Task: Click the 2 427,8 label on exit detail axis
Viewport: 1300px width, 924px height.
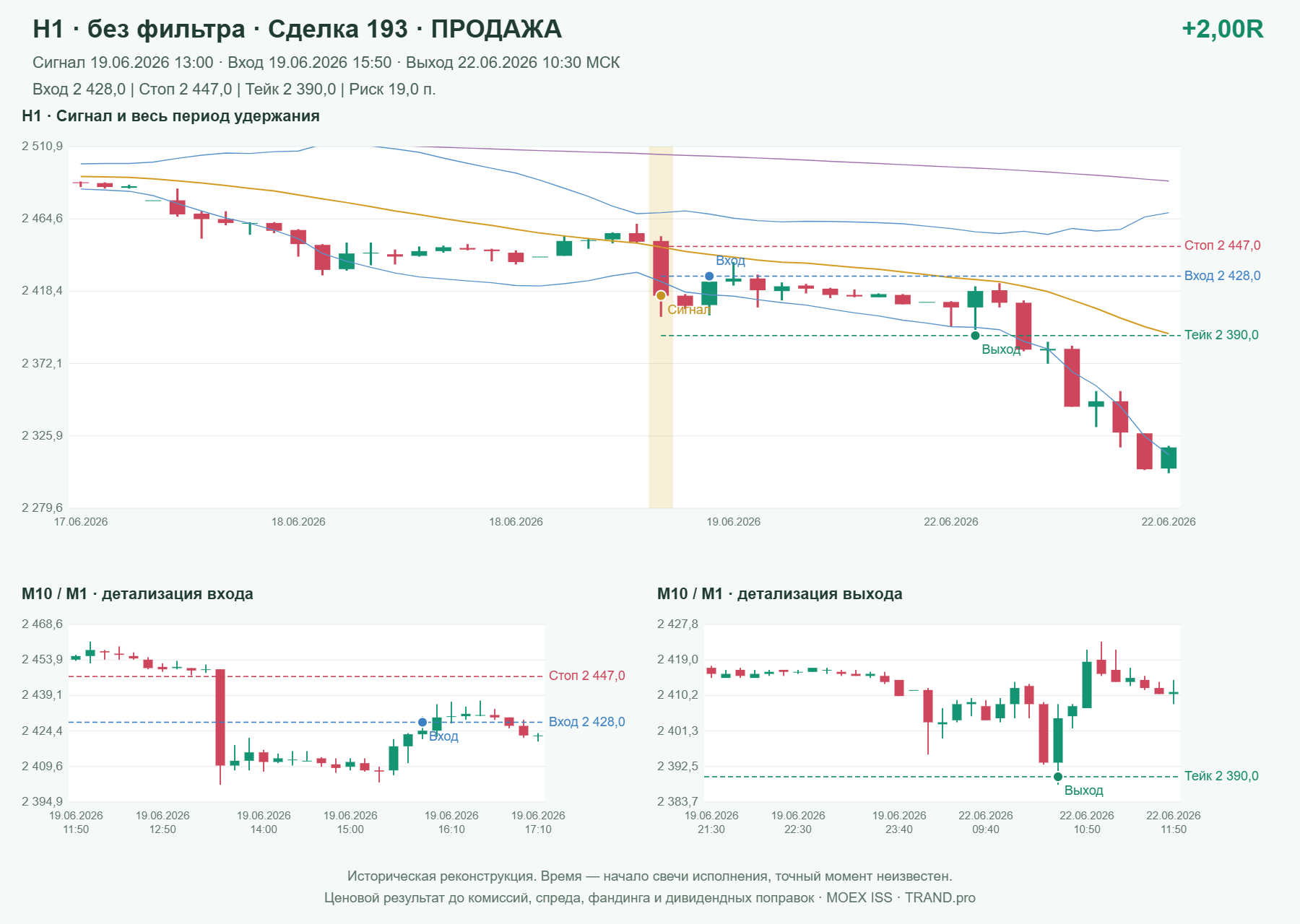Action: [677, 624]
